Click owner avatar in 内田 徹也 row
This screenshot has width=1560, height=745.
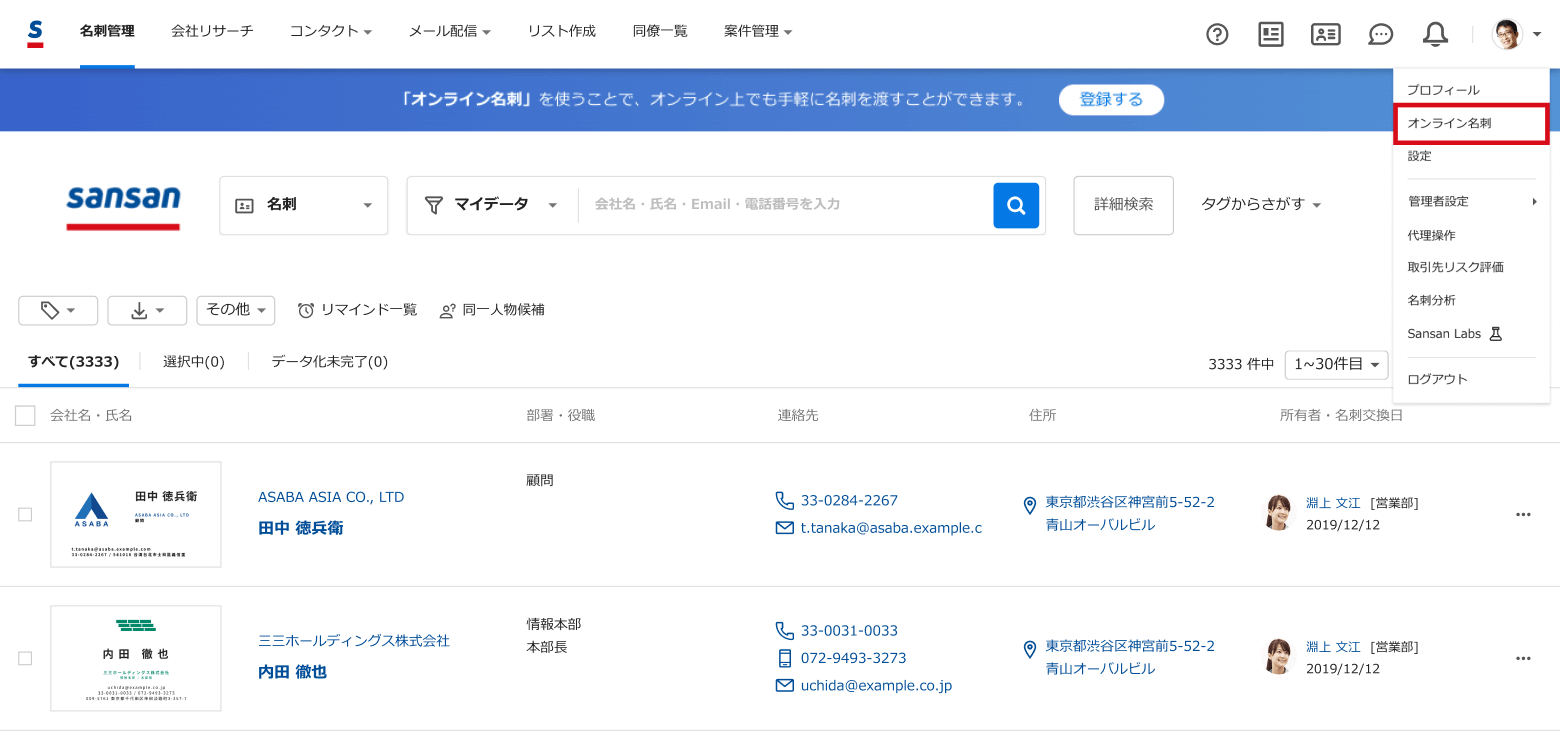pyautogui.click(x=1279, y=656)
